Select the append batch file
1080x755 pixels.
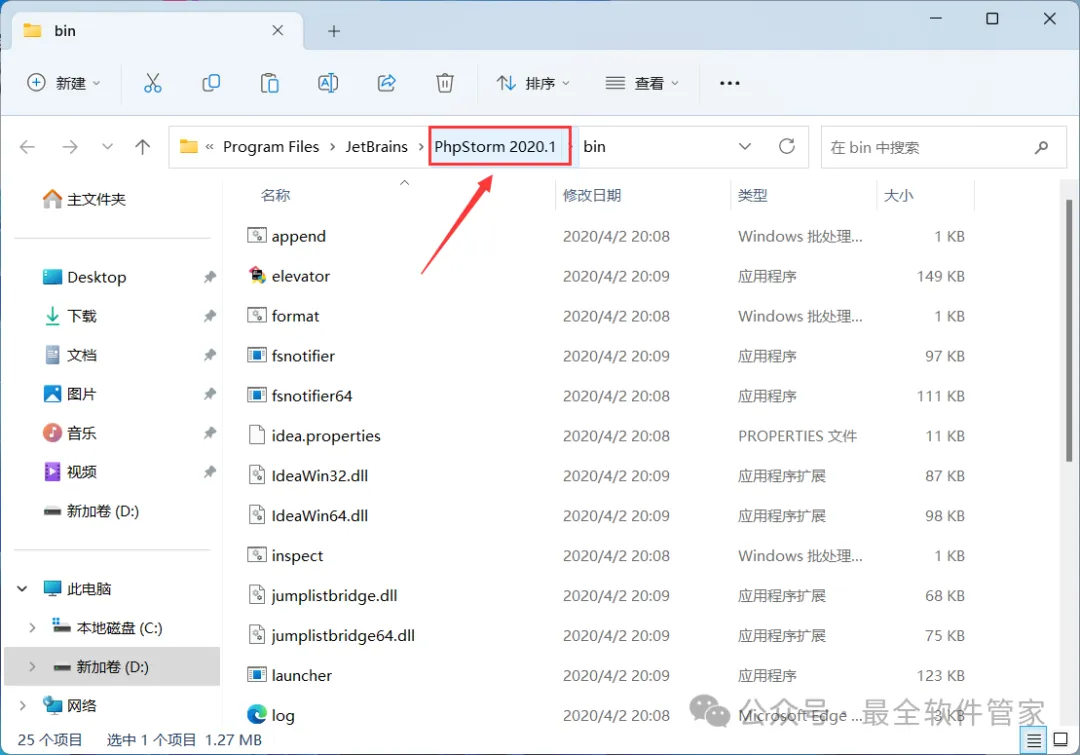(x=299, y=236)
